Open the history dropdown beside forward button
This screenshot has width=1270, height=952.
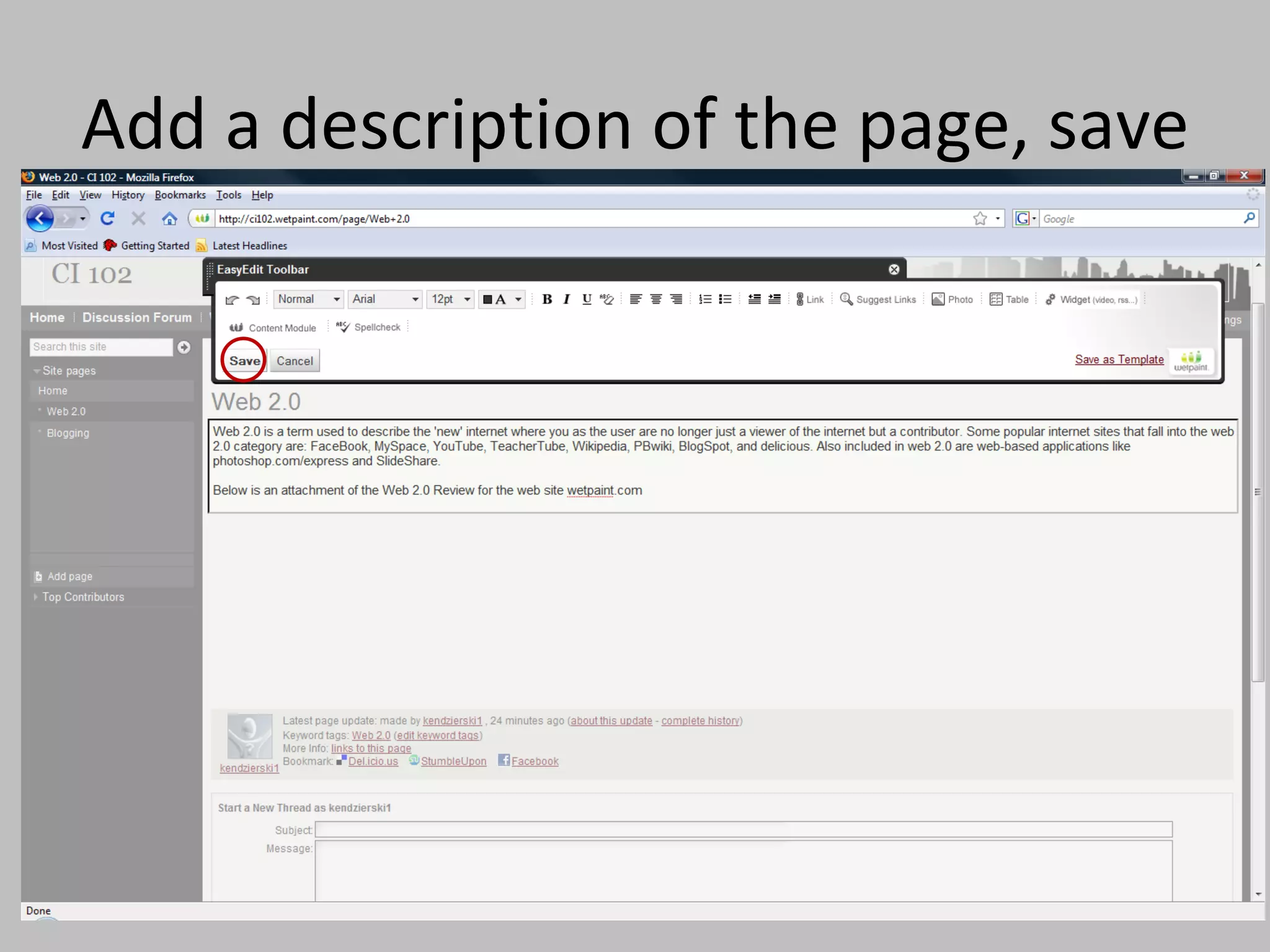coord(82,218)
